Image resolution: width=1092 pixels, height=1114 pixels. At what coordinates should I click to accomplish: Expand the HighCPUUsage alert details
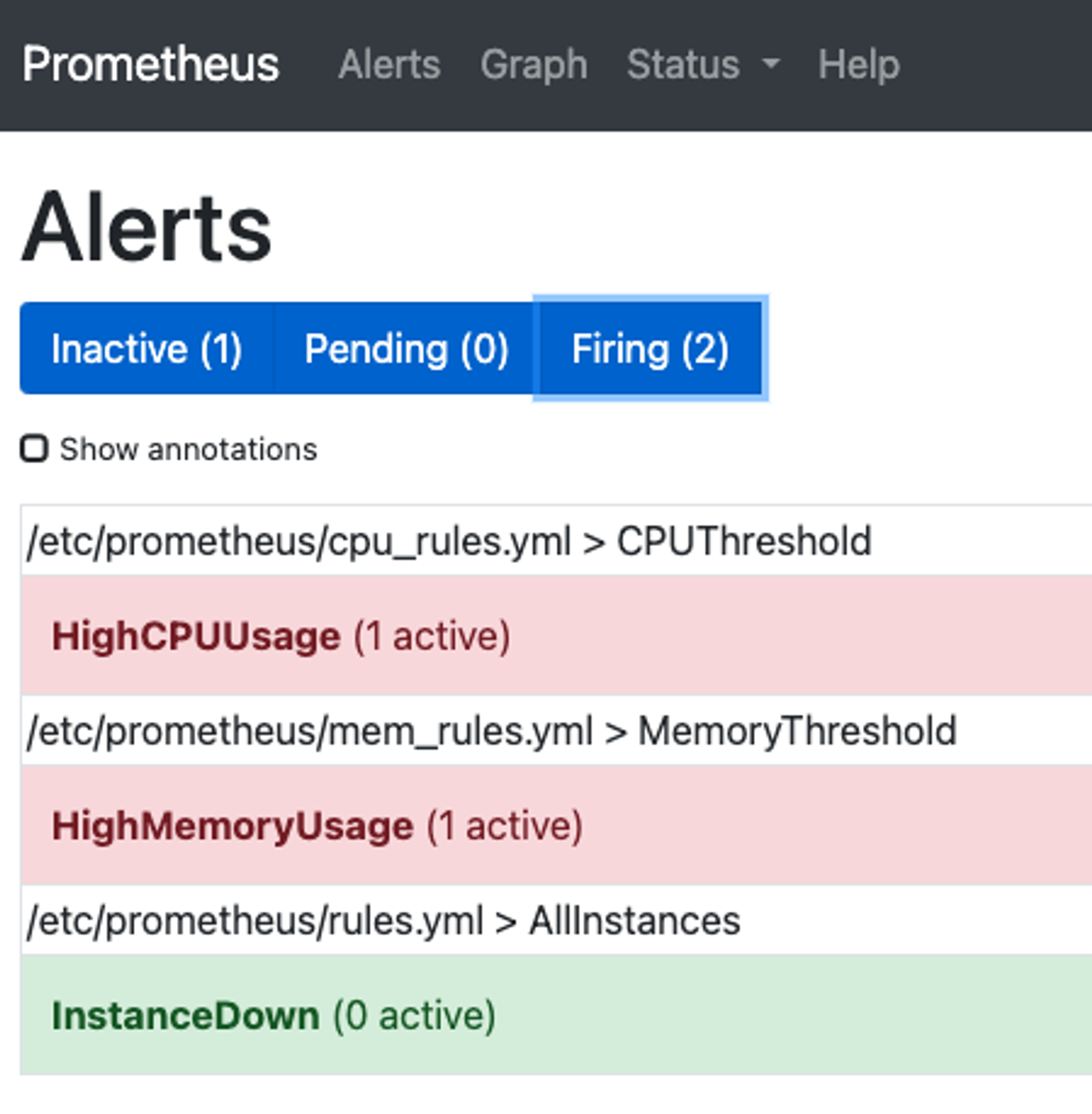[x=280, y=634]
